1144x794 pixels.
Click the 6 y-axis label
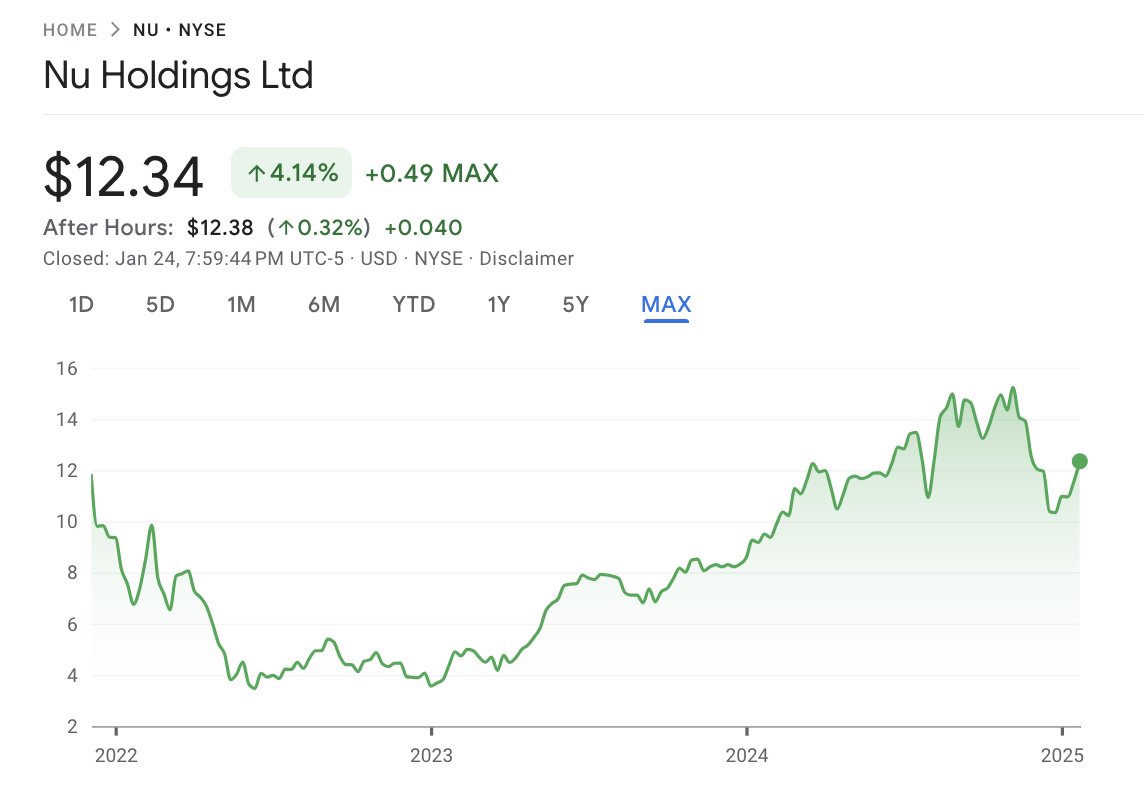pos(72,625)
